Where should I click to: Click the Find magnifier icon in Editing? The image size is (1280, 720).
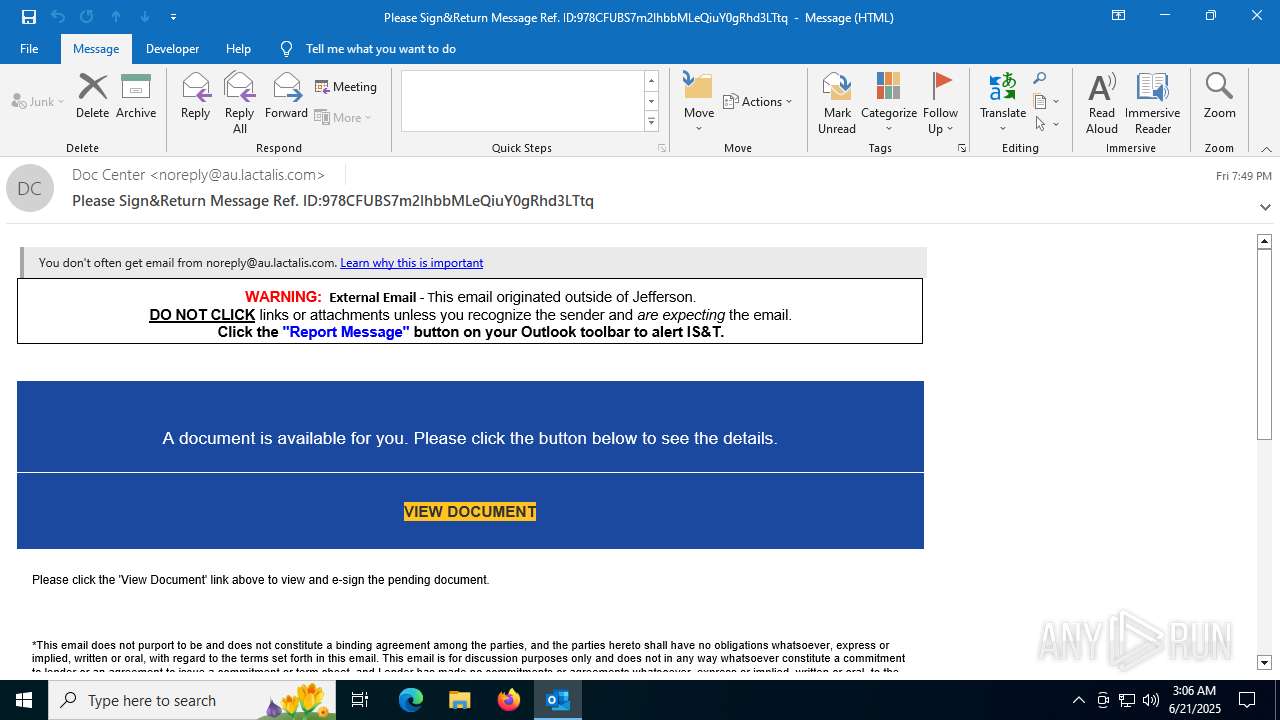[1040, 79]
